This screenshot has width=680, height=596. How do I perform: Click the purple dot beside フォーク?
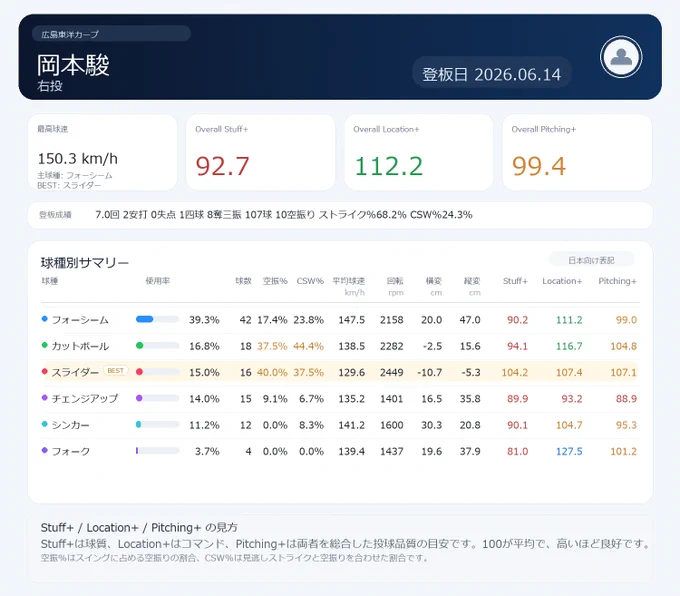pyautogui.click(x=44, y=450)
